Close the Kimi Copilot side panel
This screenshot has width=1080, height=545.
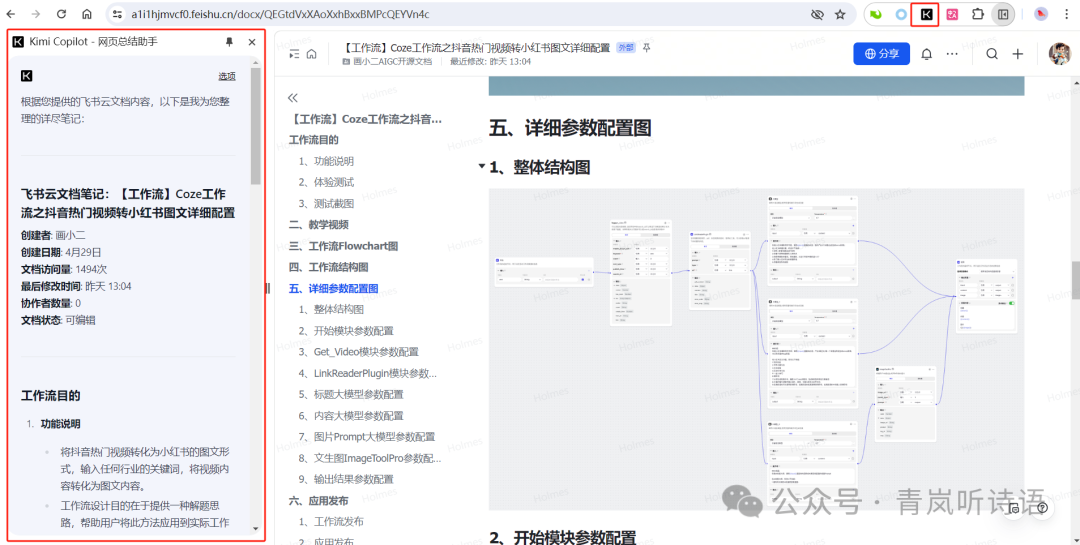(x=252, y=42)
